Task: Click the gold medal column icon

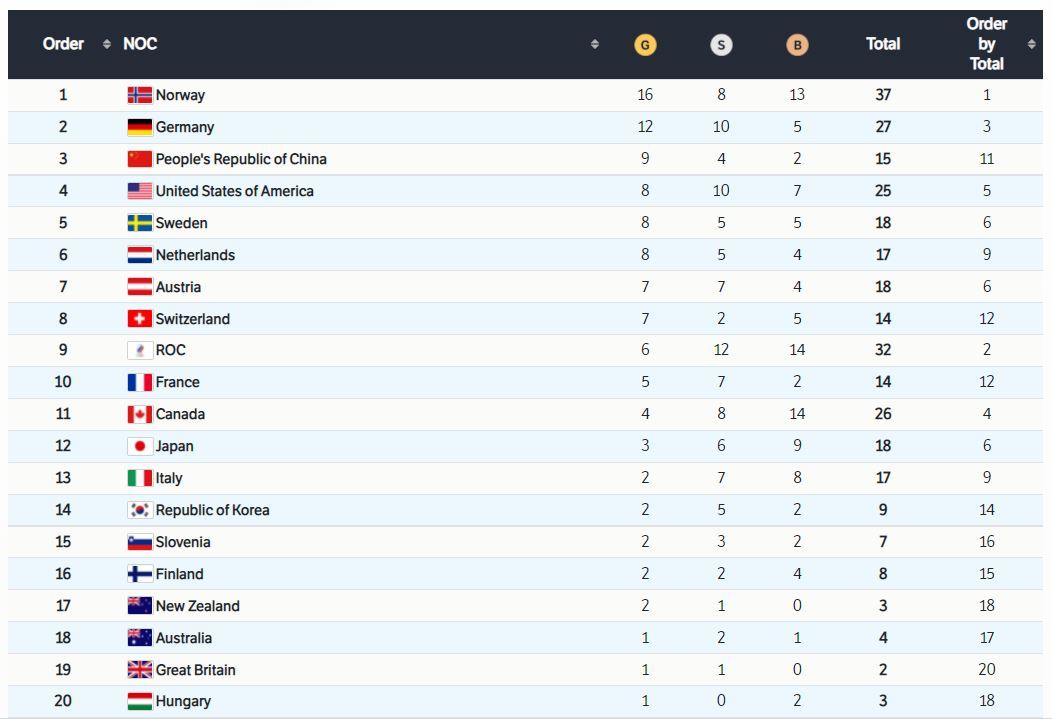Action: pos(645,45)
